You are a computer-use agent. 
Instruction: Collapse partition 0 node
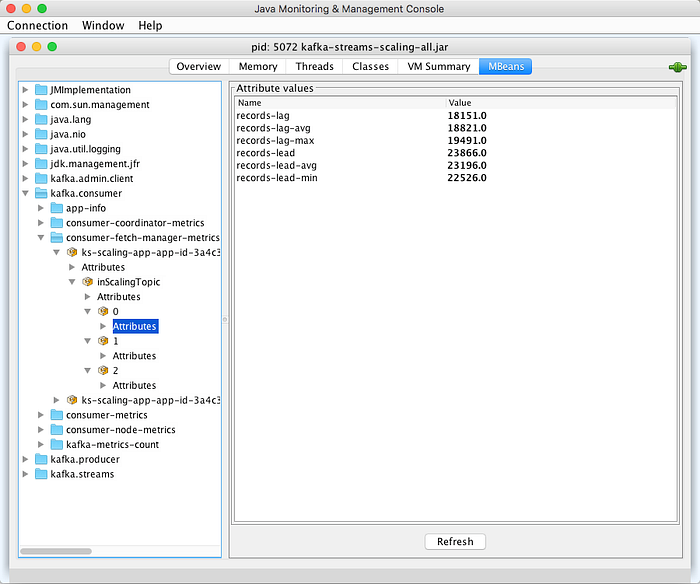(x=88, y=311)
